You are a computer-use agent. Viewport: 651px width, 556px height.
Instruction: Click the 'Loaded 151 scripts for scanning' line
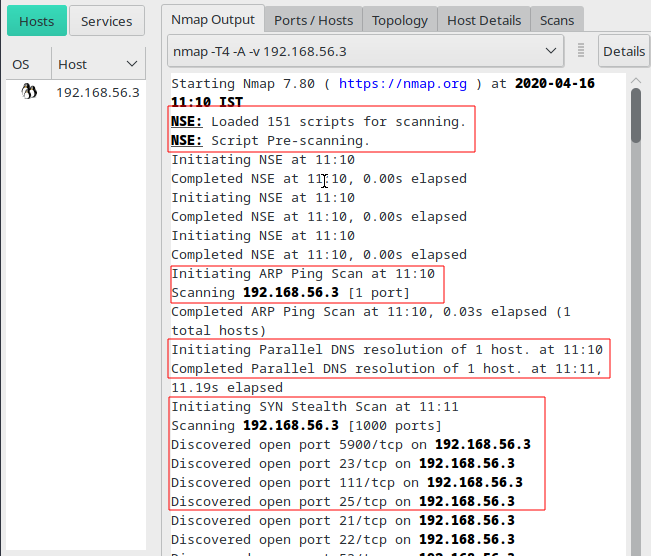coord(318,122)
